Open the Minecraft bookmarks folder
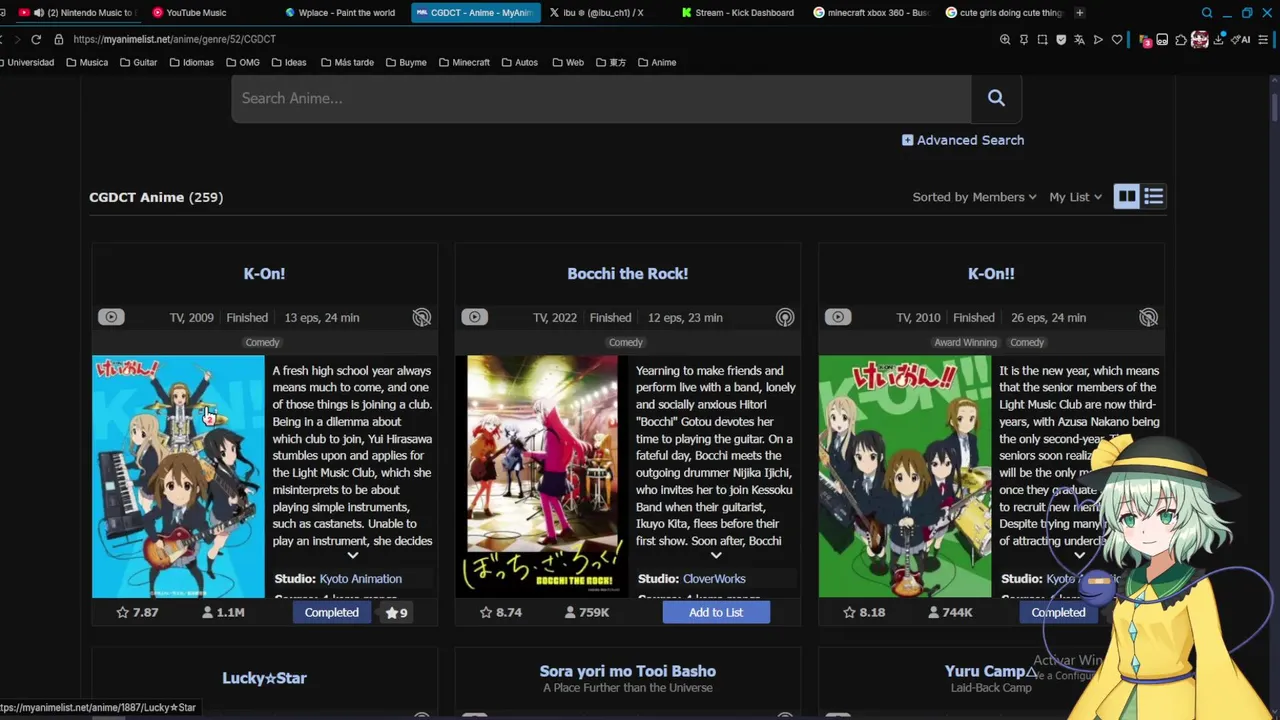This screenshot has height=720, width=1280. [x=463, y=62]
